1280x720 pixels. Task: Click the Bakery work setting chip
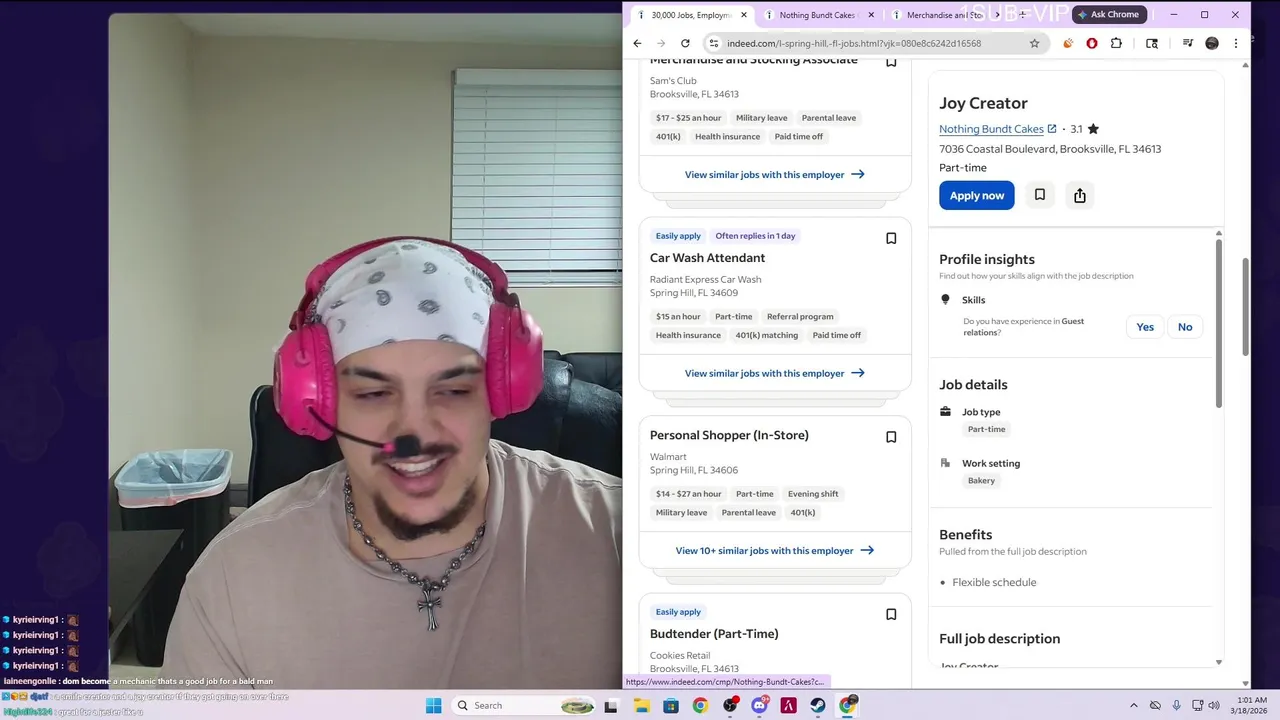click(x=981, y=480)
